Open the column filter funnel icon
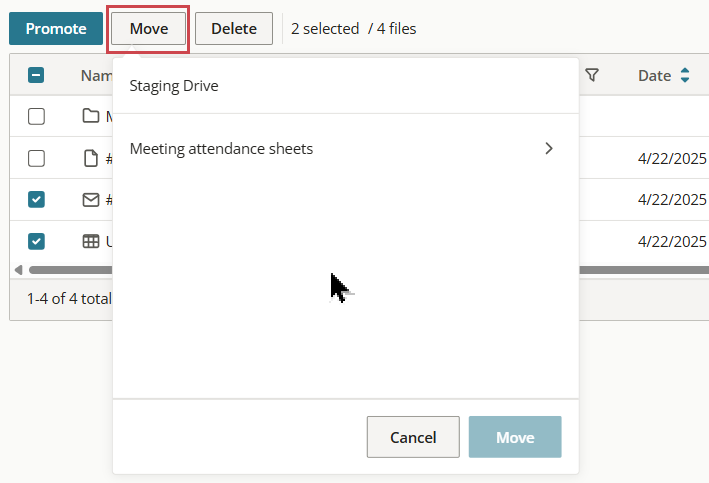Image resolution: width=709 pixels, height=483 pixels. point(592,75)
